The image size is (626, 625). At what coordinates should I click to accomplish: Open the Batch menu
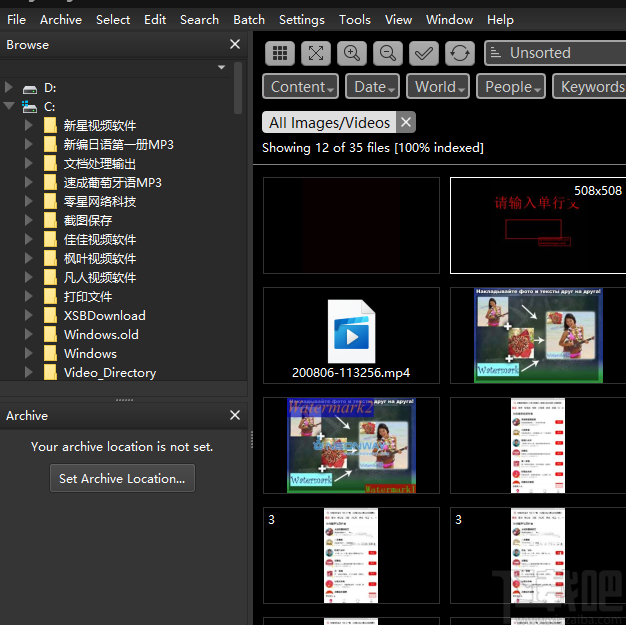249,20
